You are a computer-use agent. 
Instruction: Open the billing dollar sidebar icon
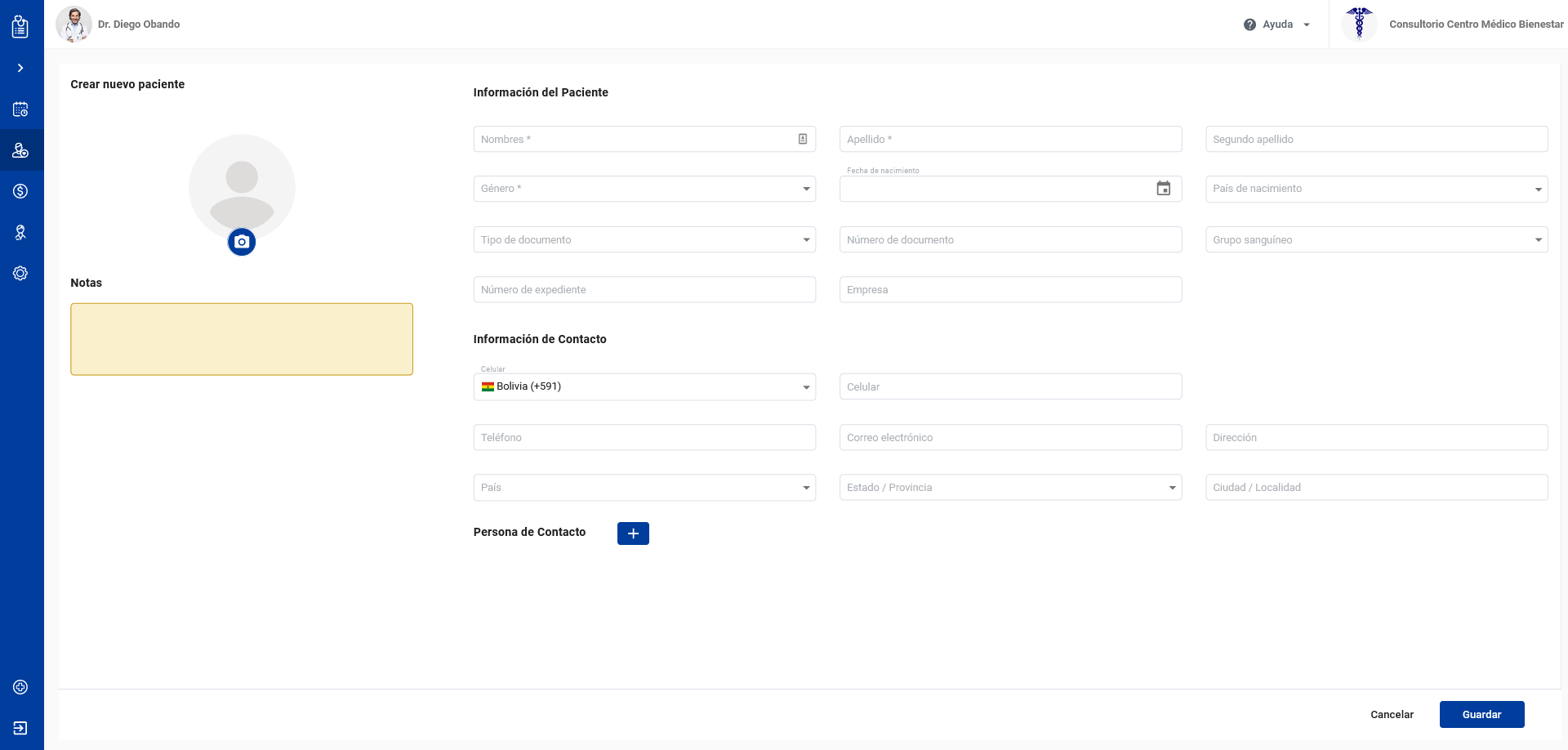click(20, 191)
